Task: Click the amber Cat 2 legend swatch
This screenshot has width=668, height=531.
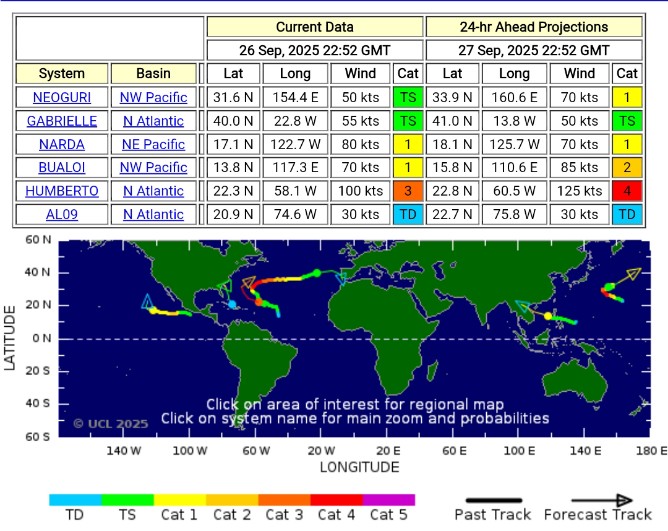Action: click(x=232, y=500)
